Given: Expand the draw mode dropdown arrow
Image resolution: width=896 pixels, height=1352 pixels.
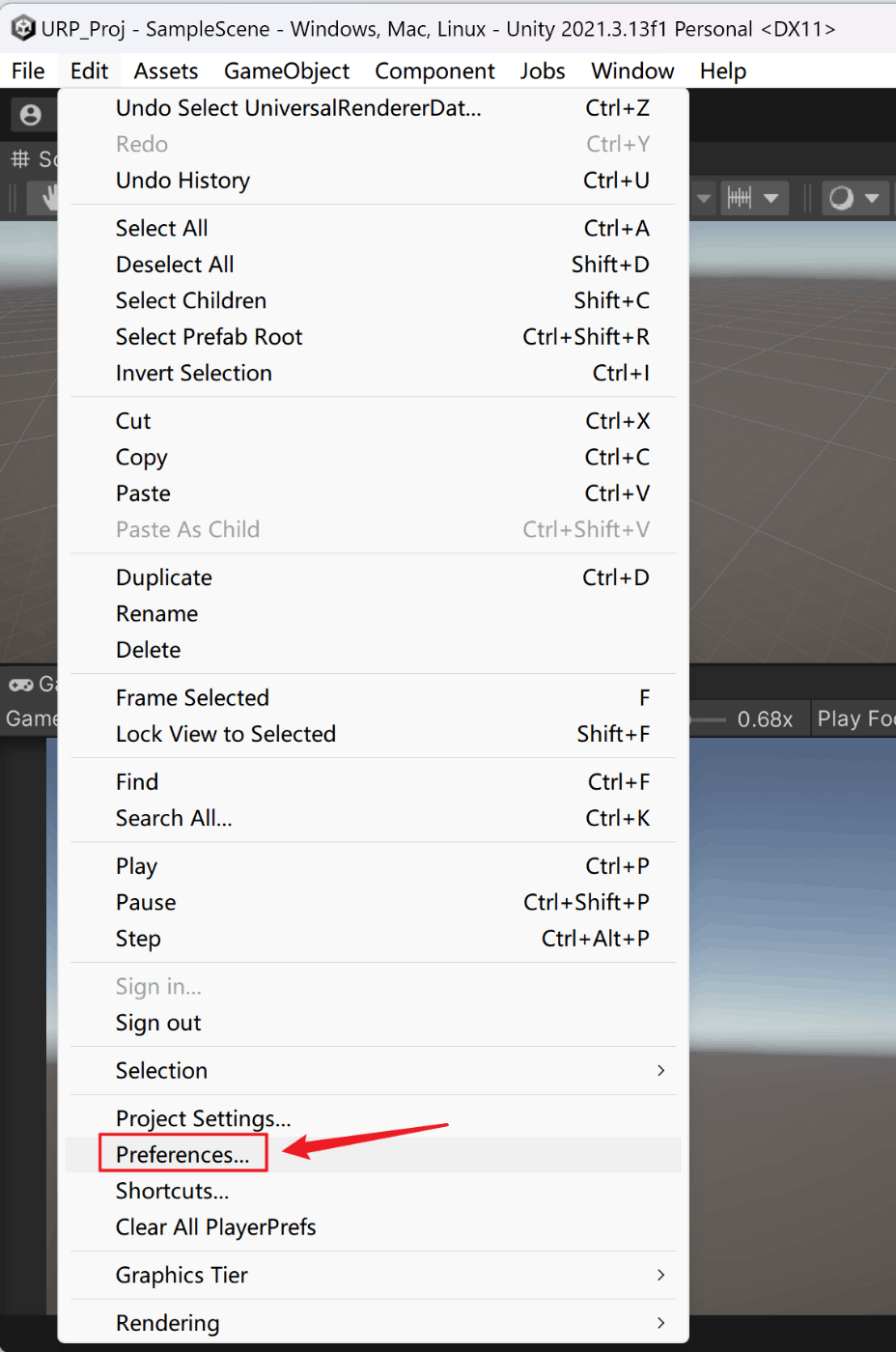Looking at the screenshot, I should point(872,198).
